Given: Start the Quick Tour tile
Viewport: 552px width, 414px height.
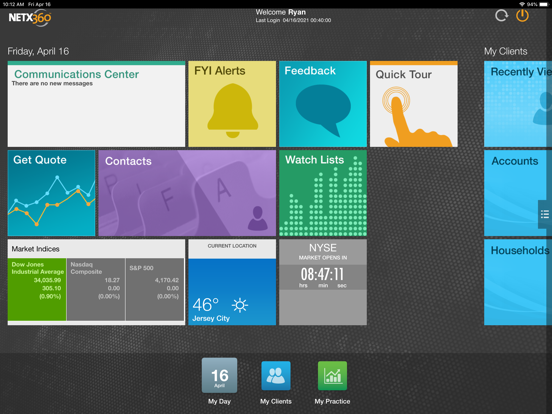Looking at the screenshot, I should [x=414, y=104].
